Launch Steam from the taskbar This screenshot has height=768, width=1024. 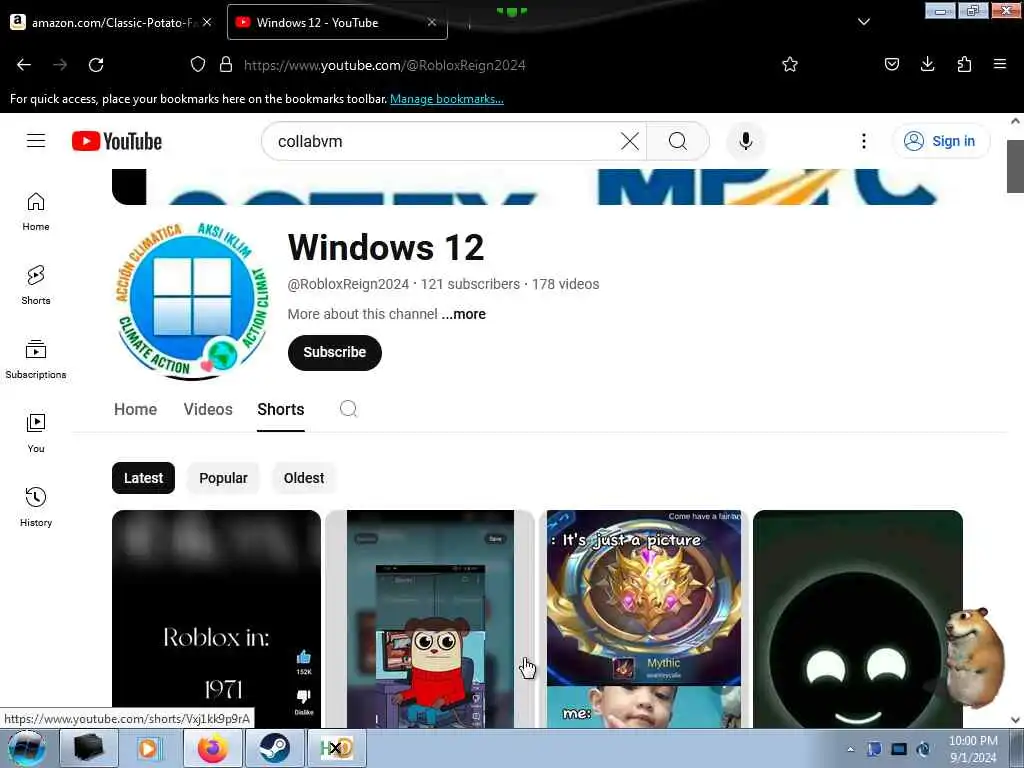tap(274, 748)
